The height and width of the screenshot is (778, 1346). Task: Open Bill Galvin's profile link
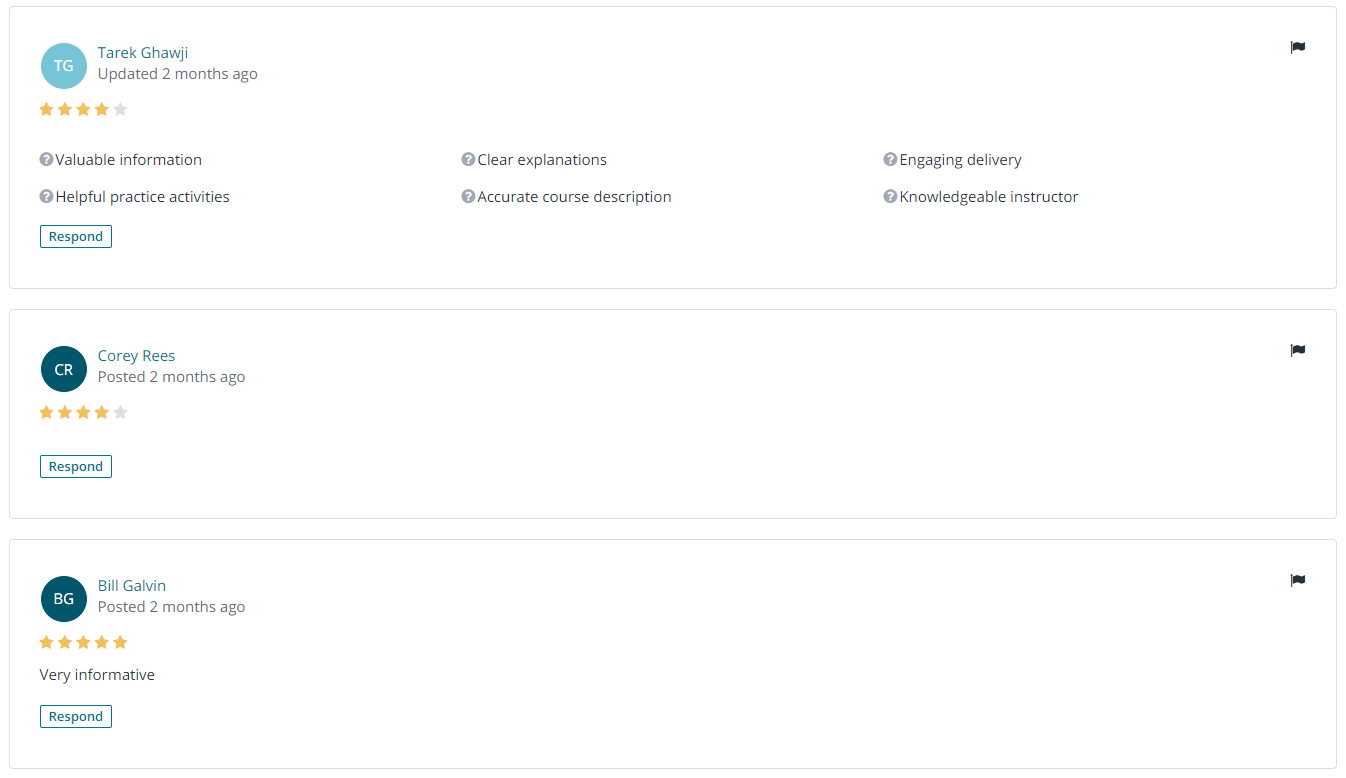pos(132,585)
